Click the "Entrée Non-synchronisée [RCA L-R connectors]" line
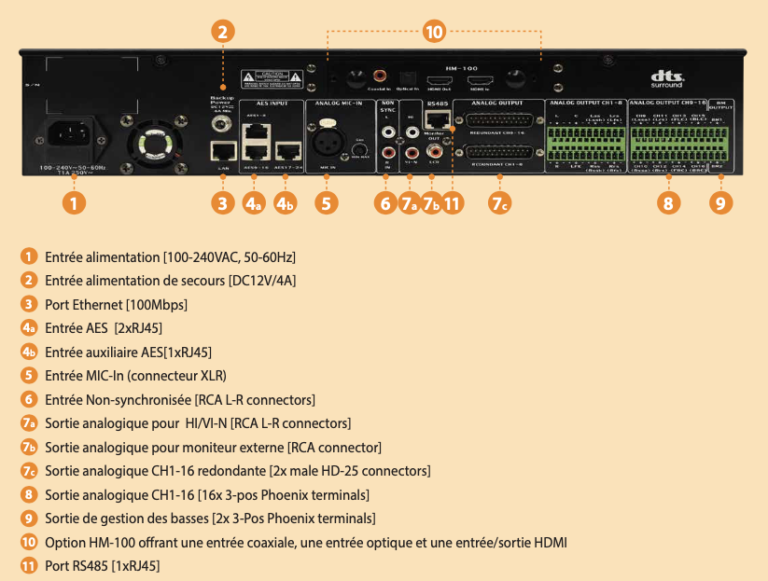The height and width of the screenshot is (581, 768). tap(180, 400)
